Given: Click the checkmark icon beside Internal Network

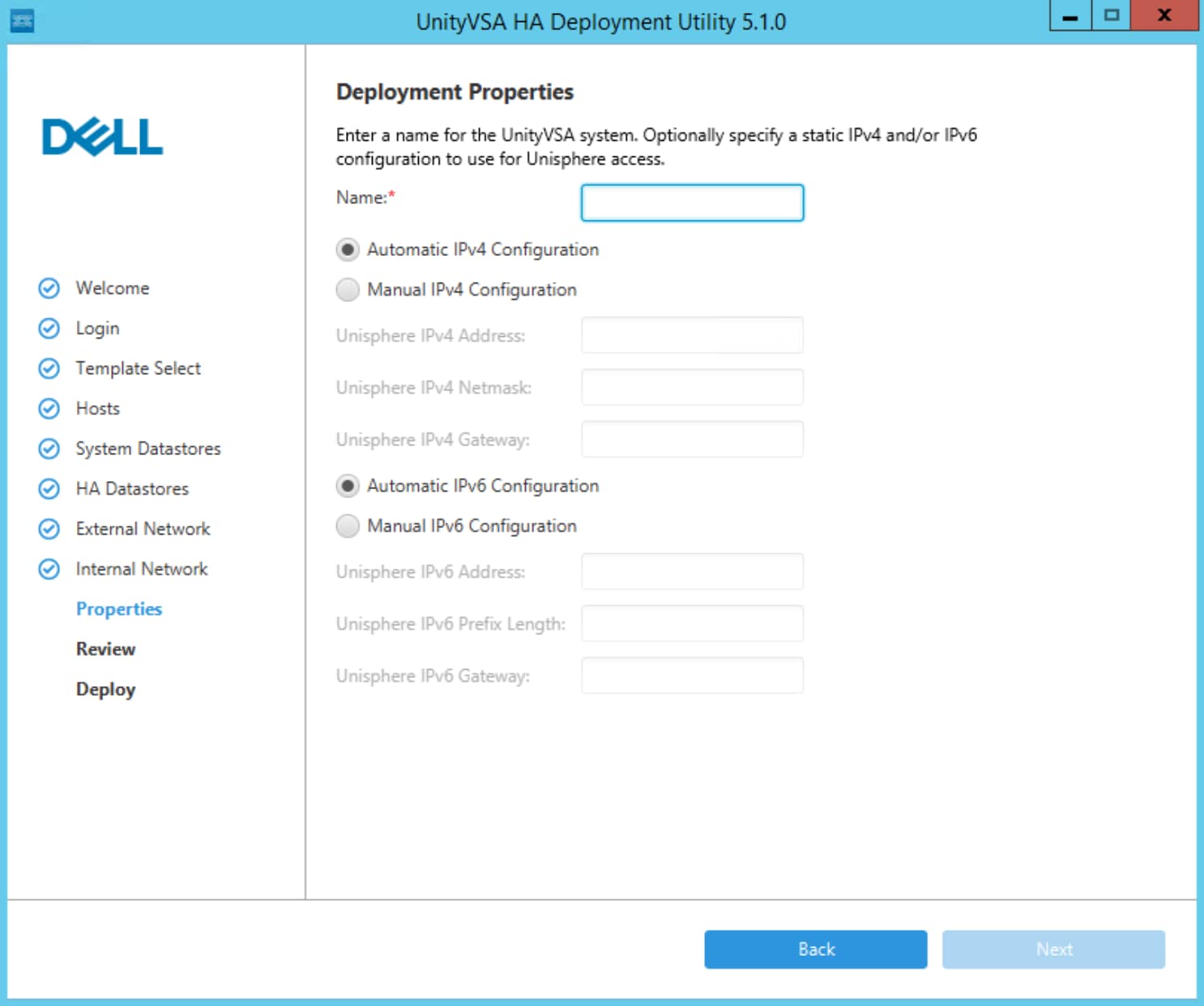Looking at the screenshot, I should coord(49,569).
